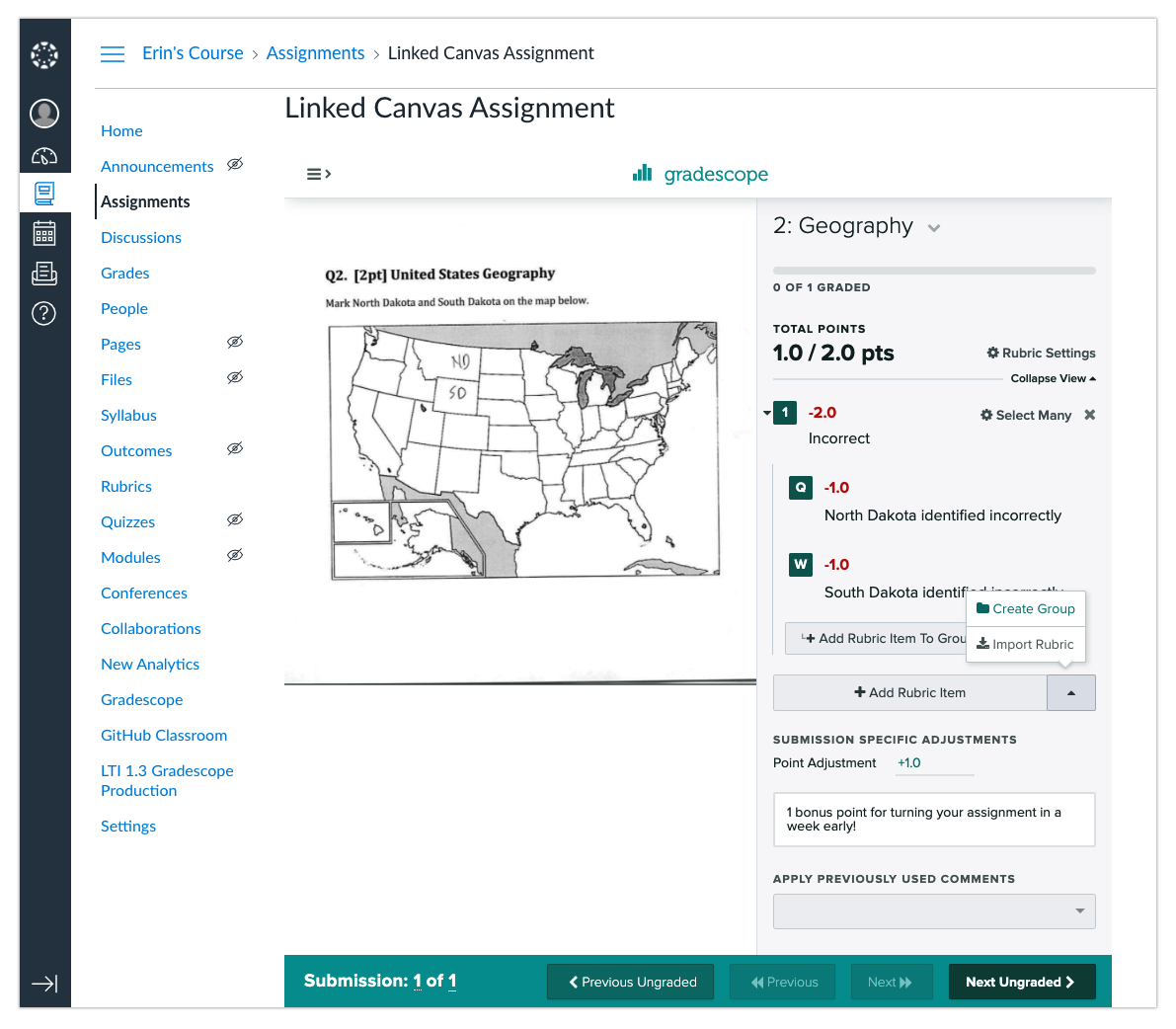This screenshot has height=1029, width=1176.
Task: Open the Apply Previously Used Comments dropdown
Action: tap(933, 910)
